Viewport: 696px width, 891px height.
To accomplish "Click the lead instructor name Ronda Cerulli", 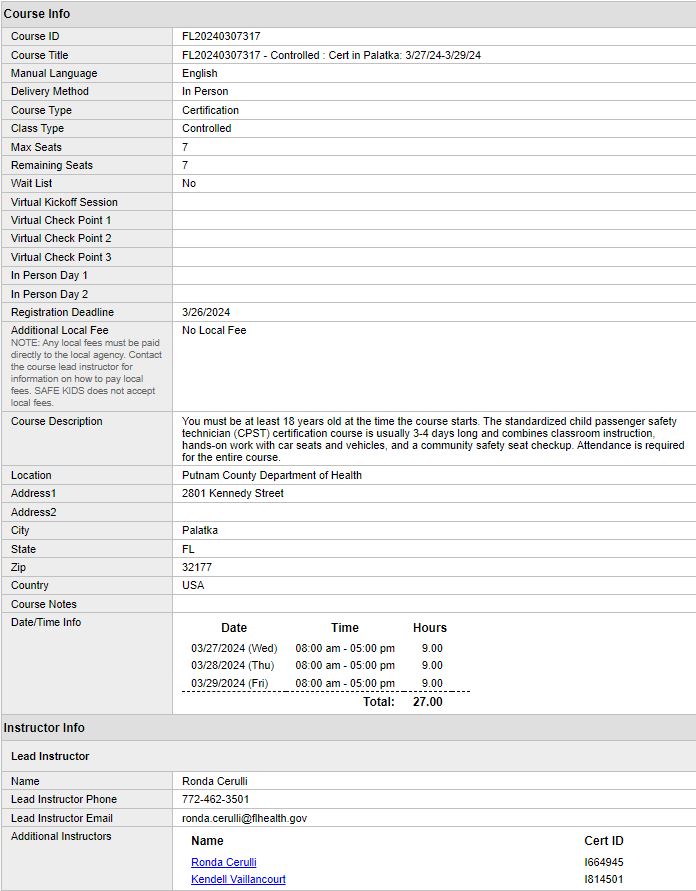I will click(x=214, y=781).
